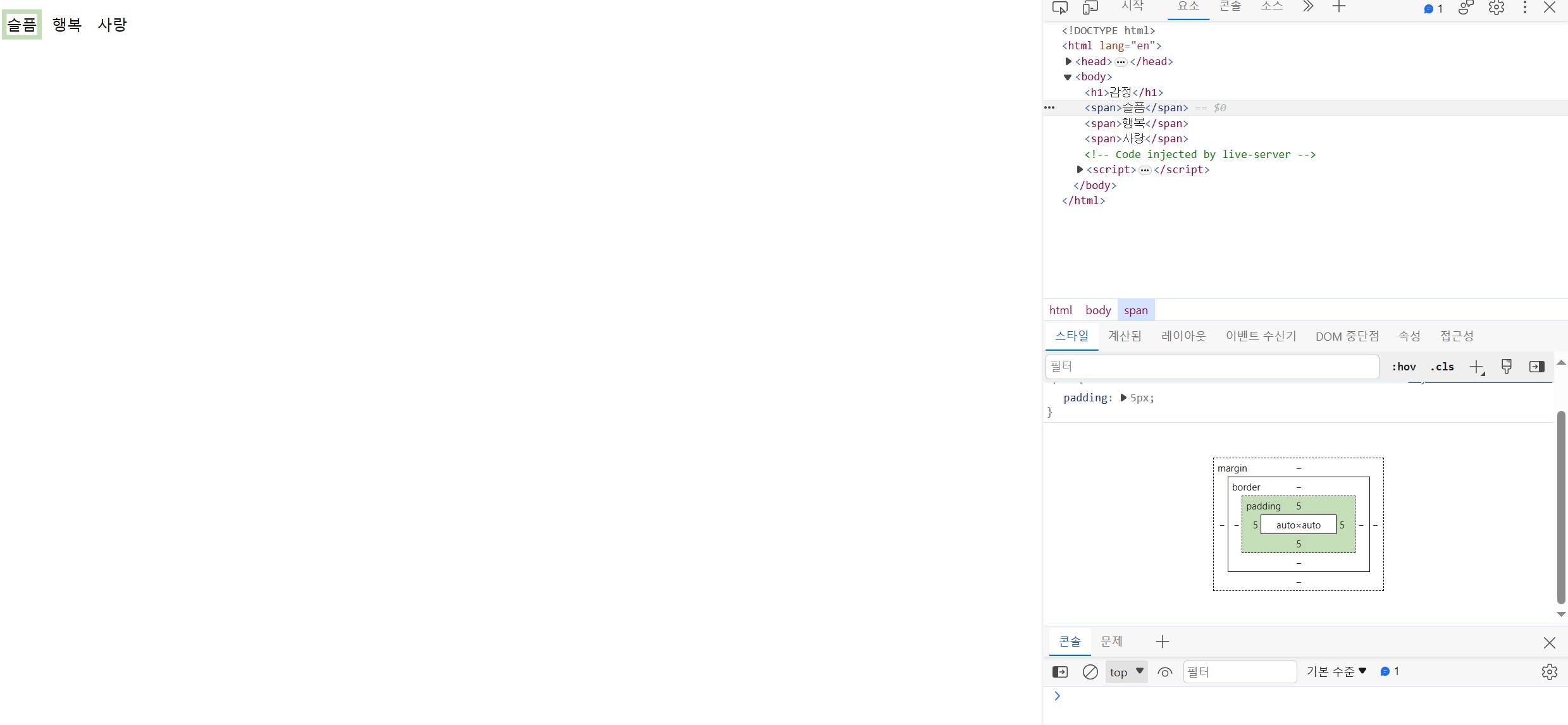
Task: Clear the console with the ban icon
Action: [x=1090, y=672]
